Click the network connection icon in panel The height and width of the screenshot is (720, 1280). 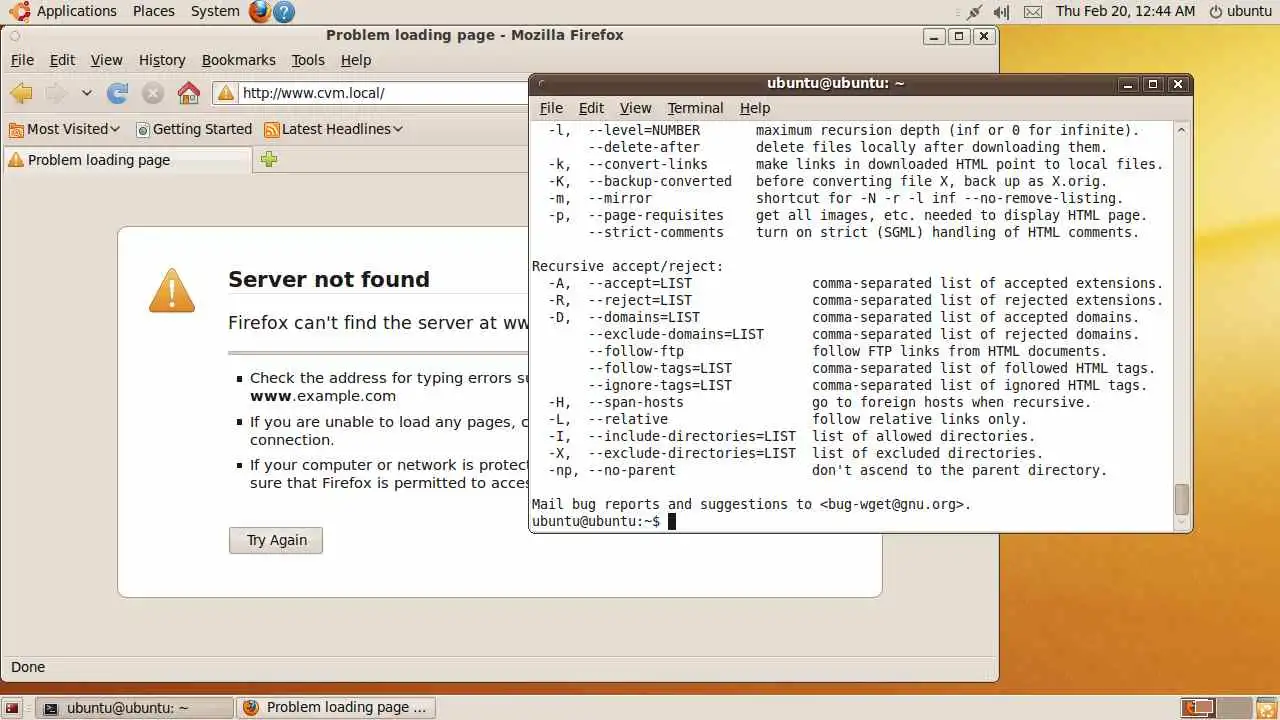click(x=975, y=12)
